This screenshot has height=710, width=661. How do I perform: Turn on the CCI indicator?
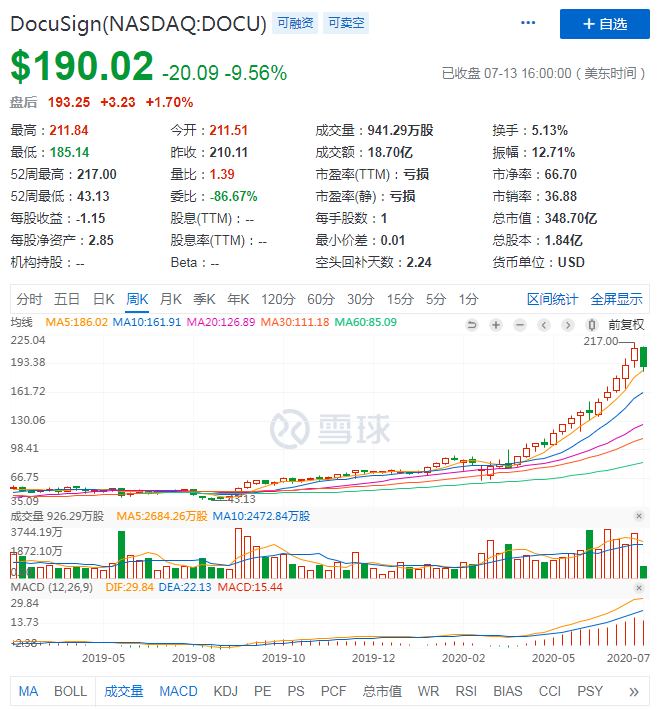(550, 691)
